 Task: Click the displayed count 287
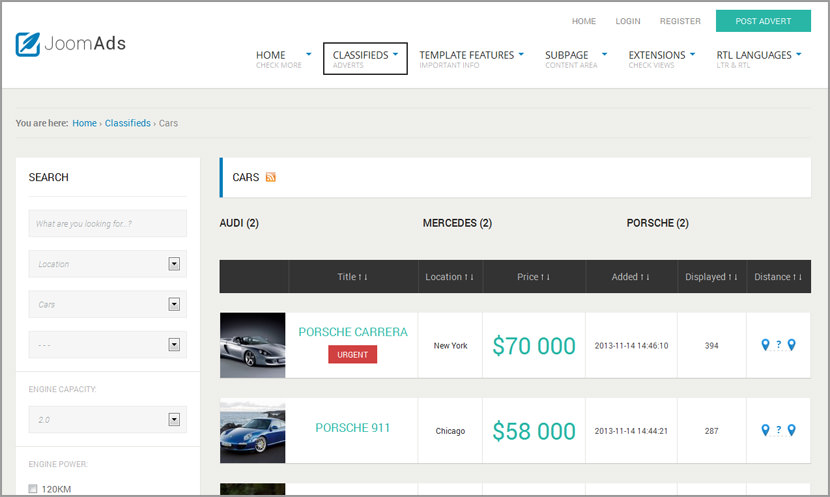coord(711,431)
